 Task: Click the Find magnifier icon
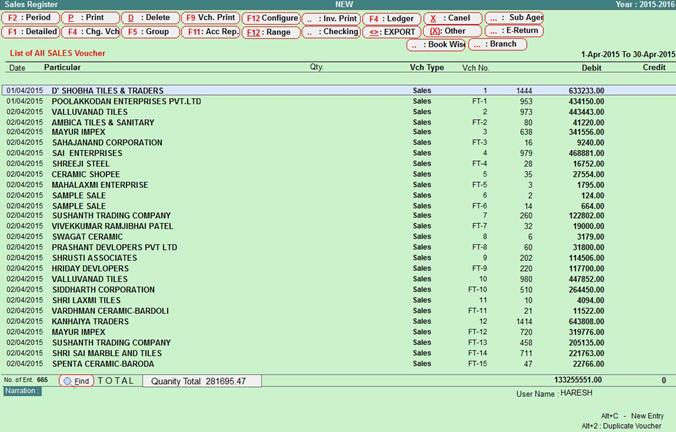(67, 381)
